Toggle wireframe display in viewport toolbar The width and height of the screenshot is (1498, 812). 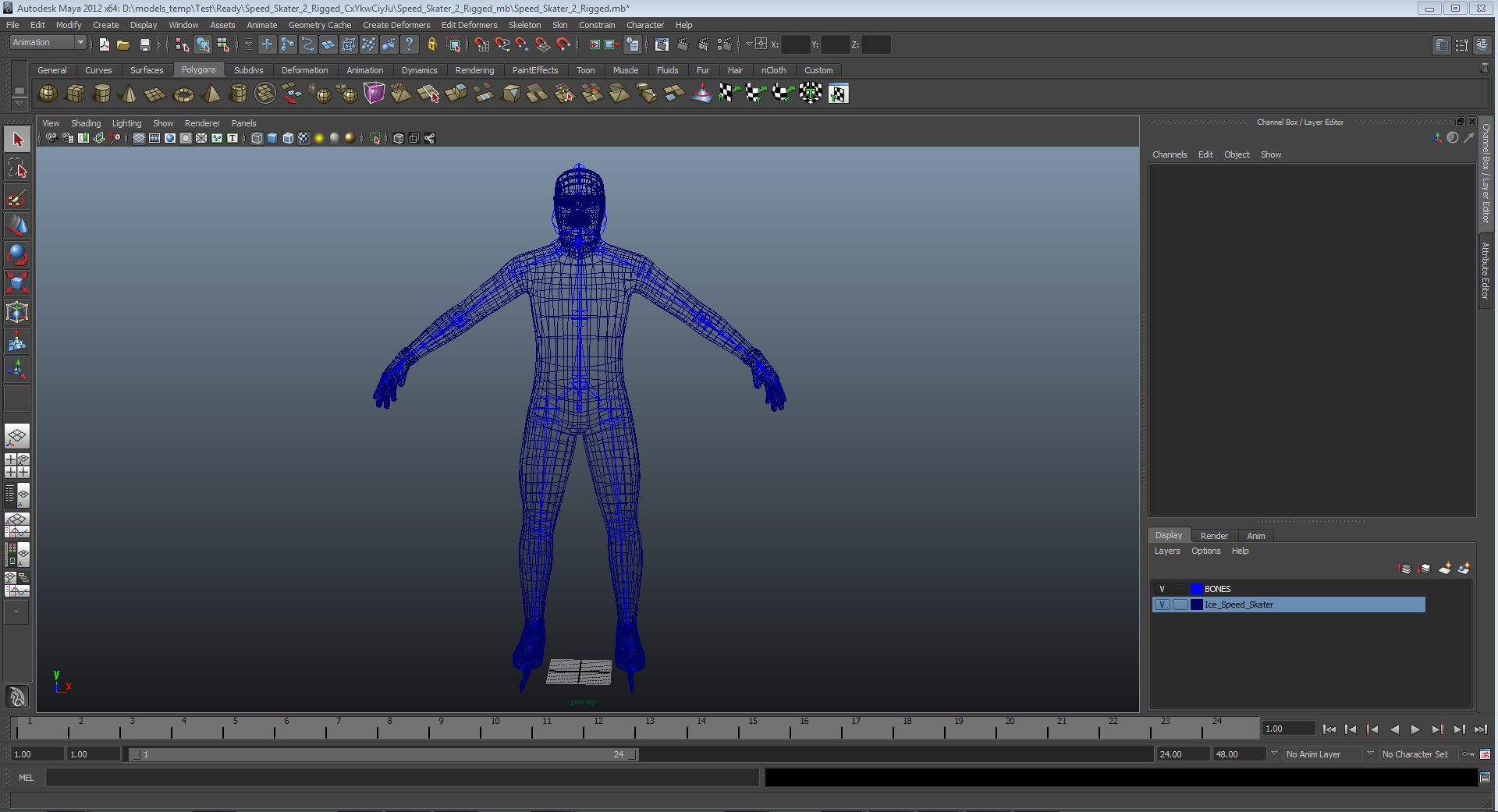coord(257,138)
